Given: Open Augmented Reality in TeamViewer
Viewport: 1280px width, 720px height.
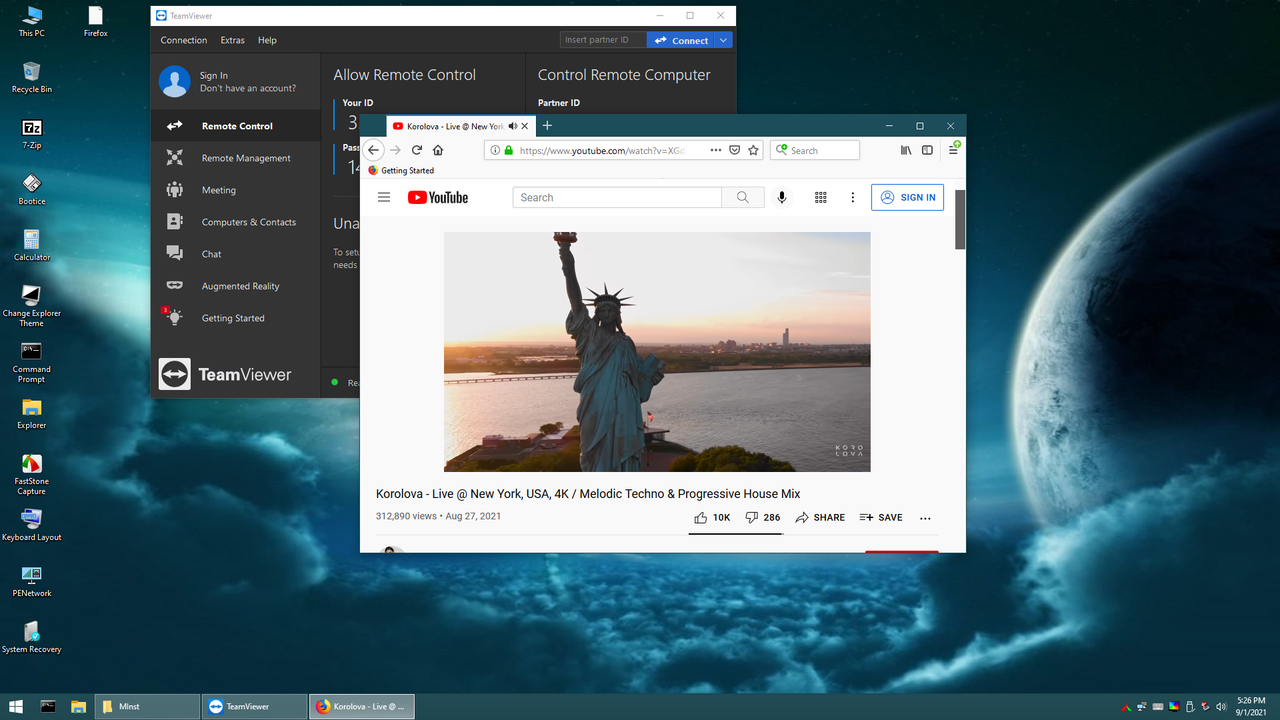Looking at the screenshot, I should tap(236, 286).
